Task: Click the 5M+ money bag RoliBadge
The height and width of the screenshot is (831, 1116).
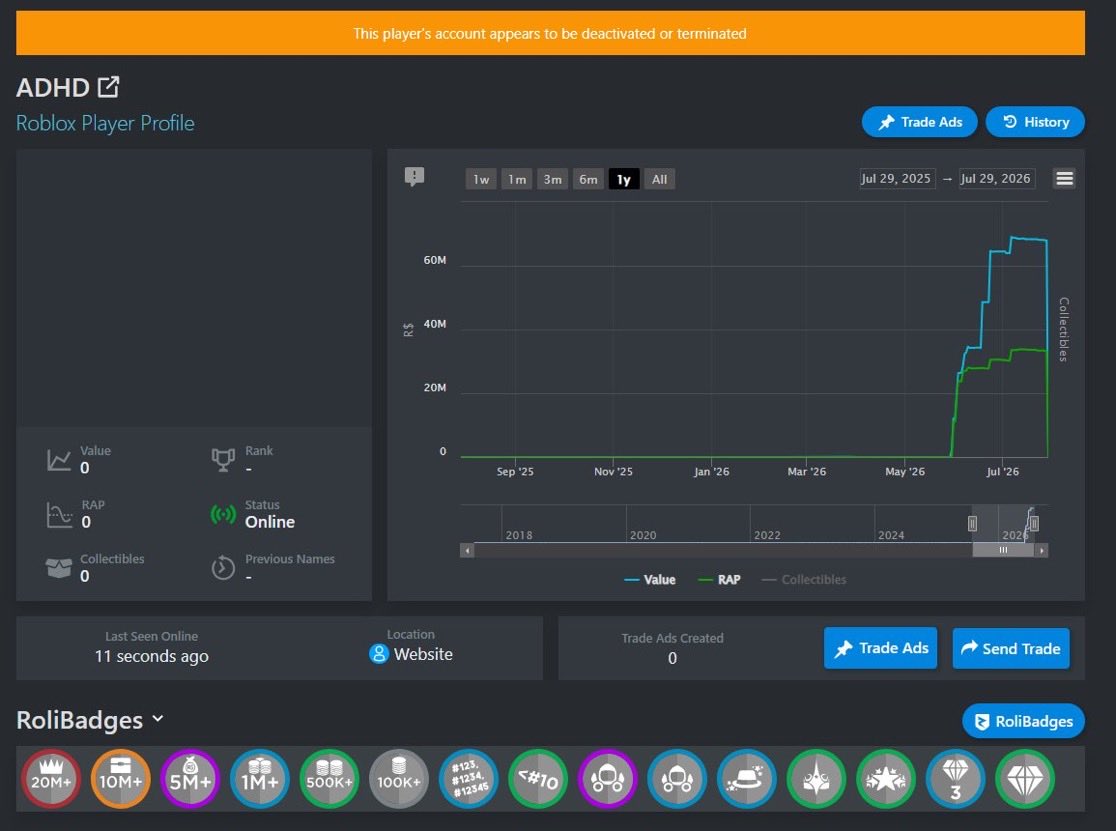Action: 190,779
